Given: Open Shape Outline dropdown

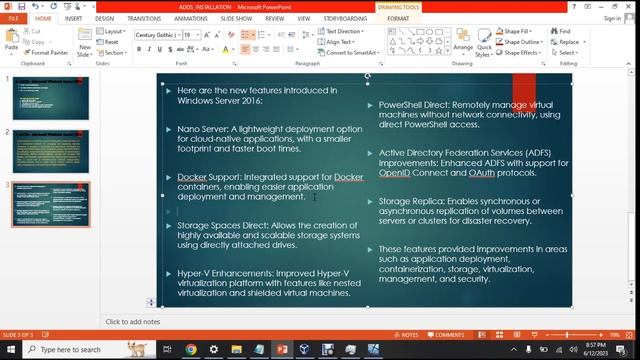Looking at the screenshot, I should click(x=520, y=42).
